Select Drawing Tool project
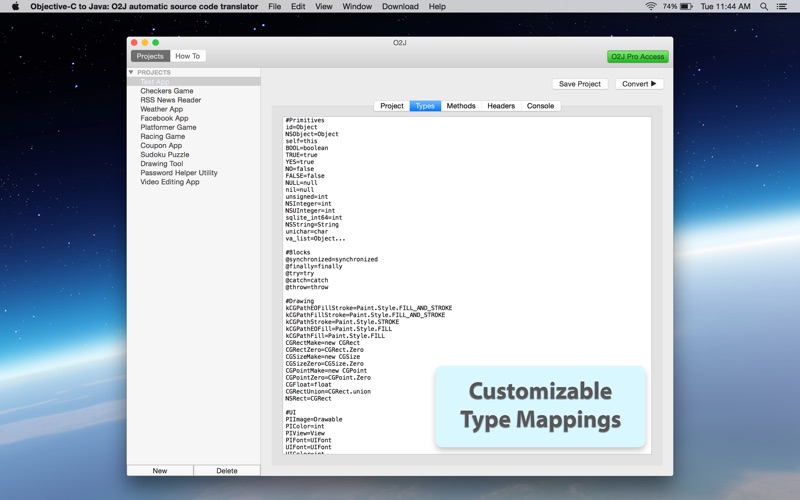This screenshot has height=500, width=800. point(194,164)
